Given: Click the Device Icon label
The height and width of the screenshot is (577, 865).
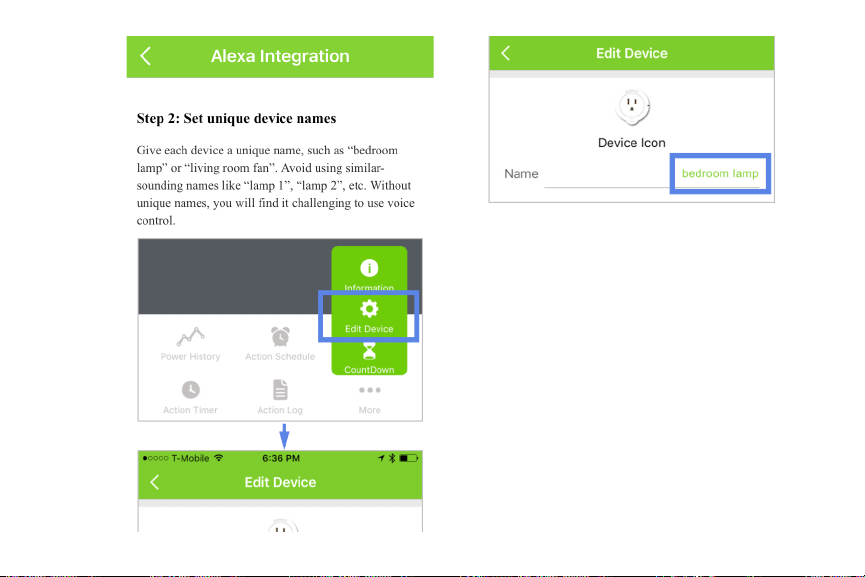Looking at the screenshot, I should (x=632, y=143).
